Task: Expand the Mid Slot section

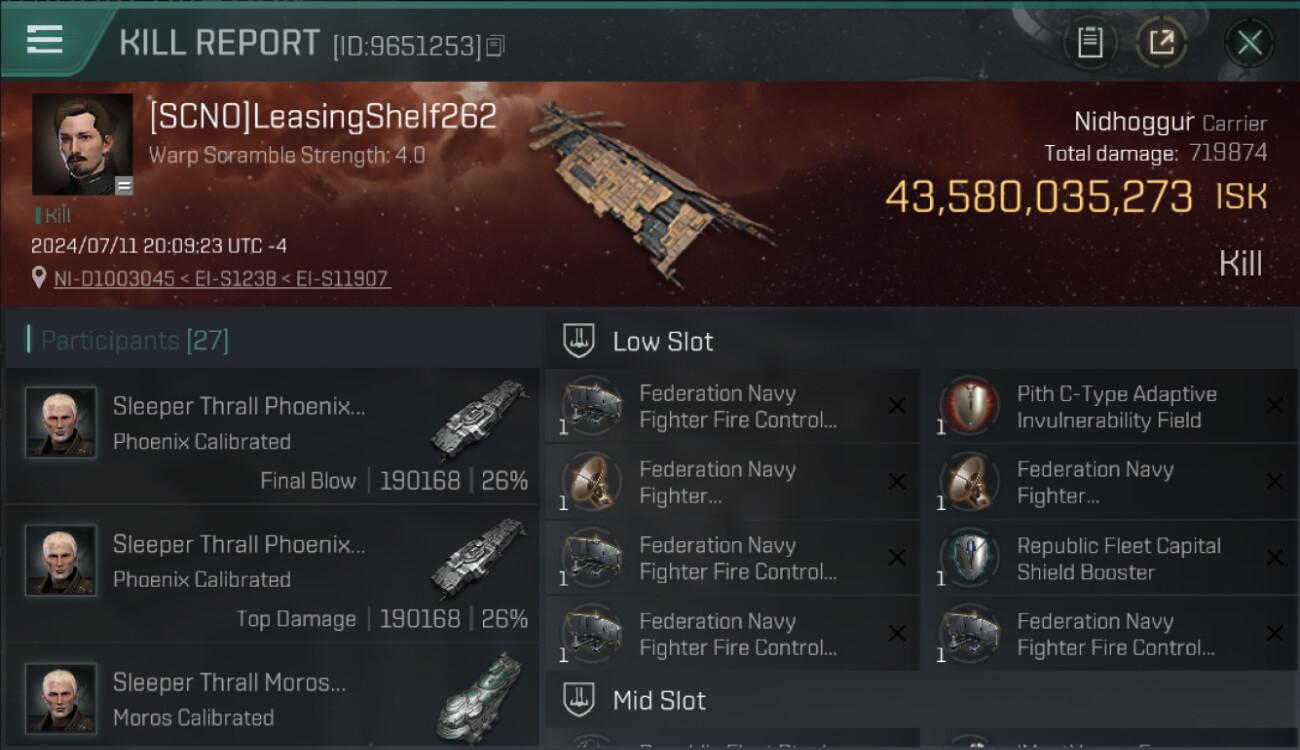Action: pyautogui.click(x=659, y=700)
